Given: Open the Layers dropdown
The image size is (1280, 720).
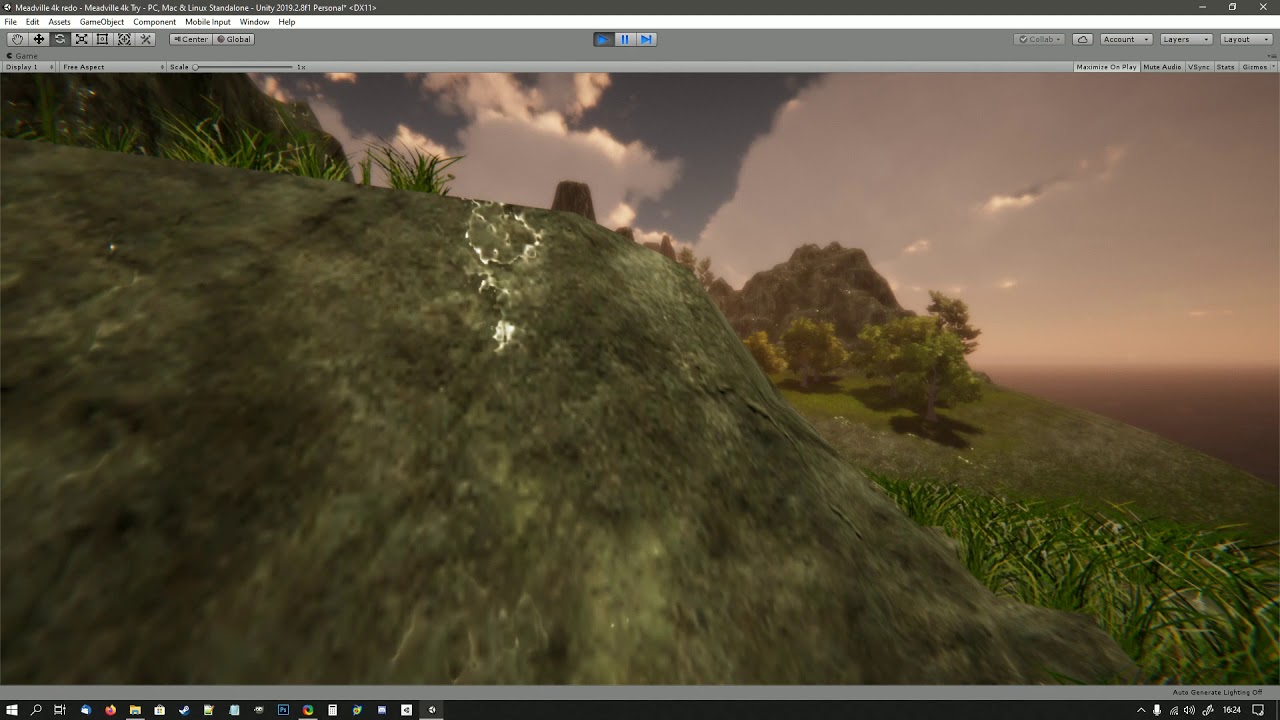Looking at the screenshot, I should tap(1186, 39).
